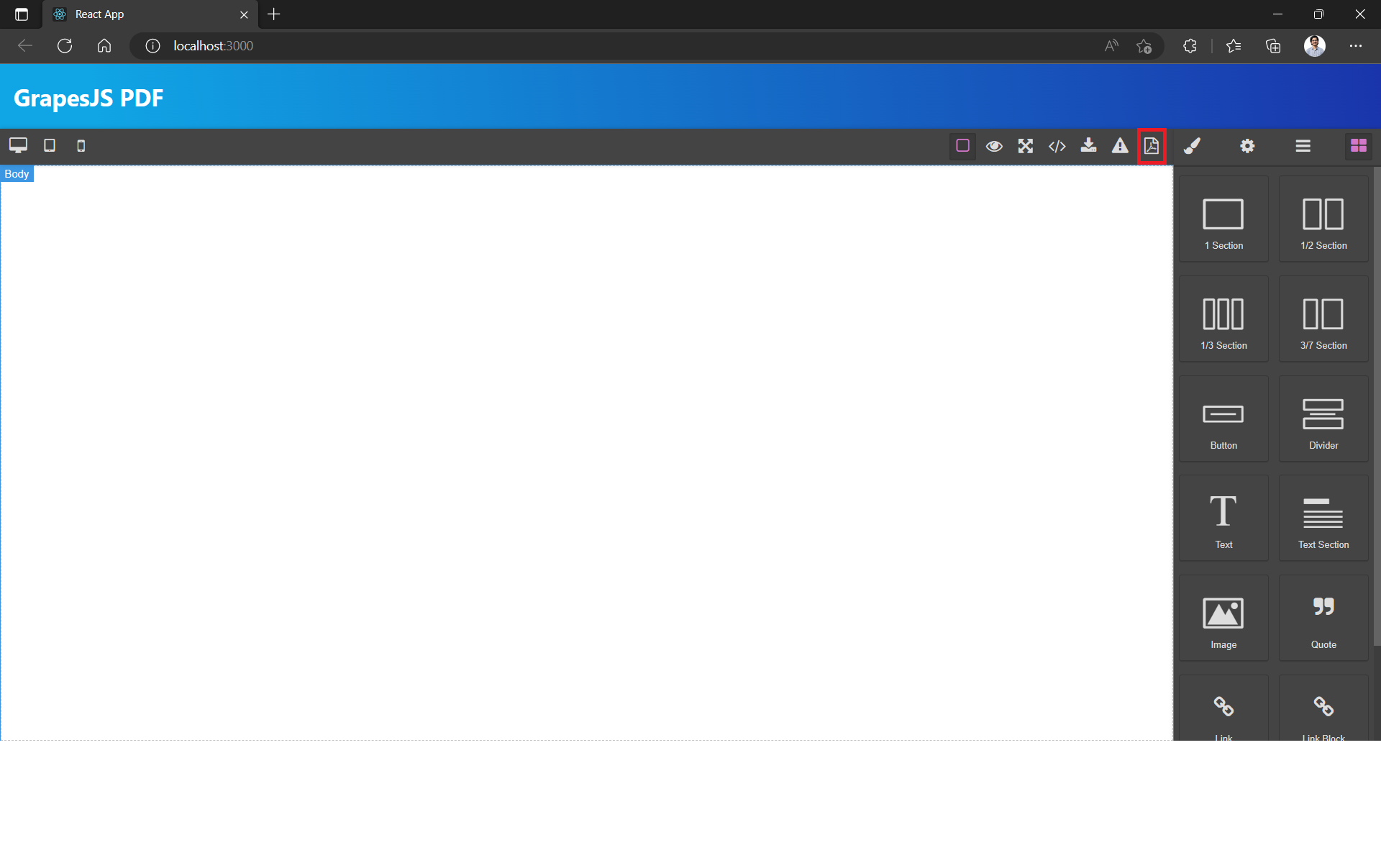Click the fullscreen/expand view icon
Viewport: 1381px width, 868px height.
pyautogui.click(x=1025, y=145)
